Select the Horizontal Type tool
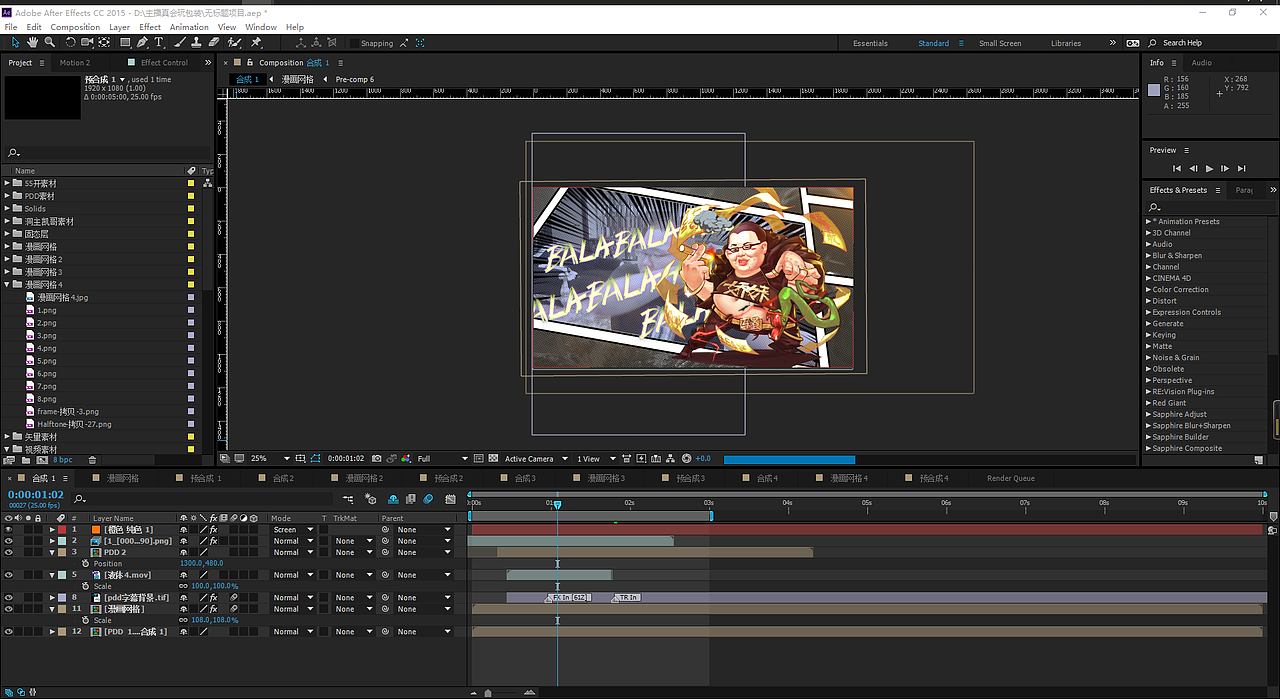1280x699 pixels. 159,43
